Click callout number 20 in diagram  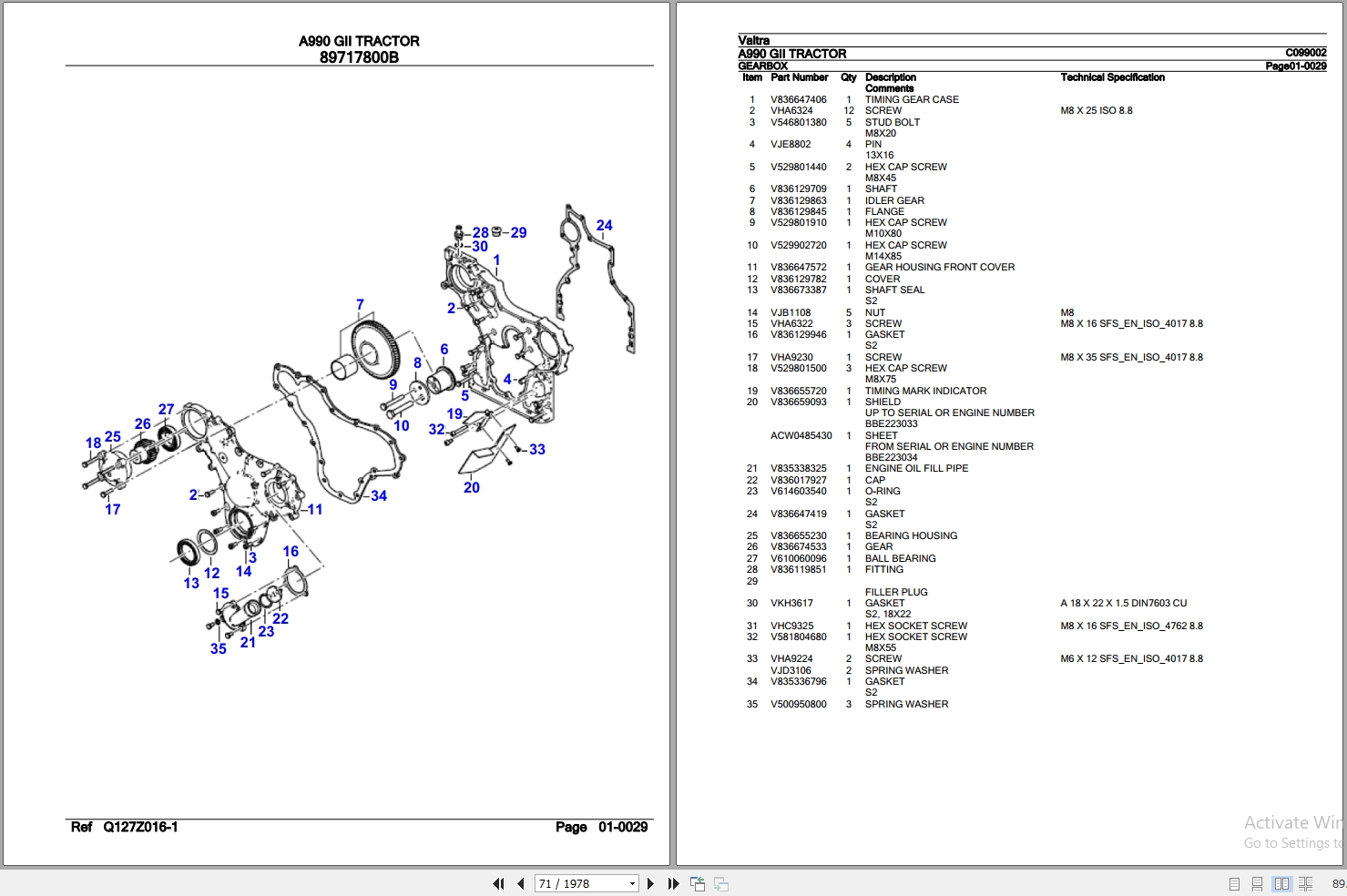[x=472, y=487]
